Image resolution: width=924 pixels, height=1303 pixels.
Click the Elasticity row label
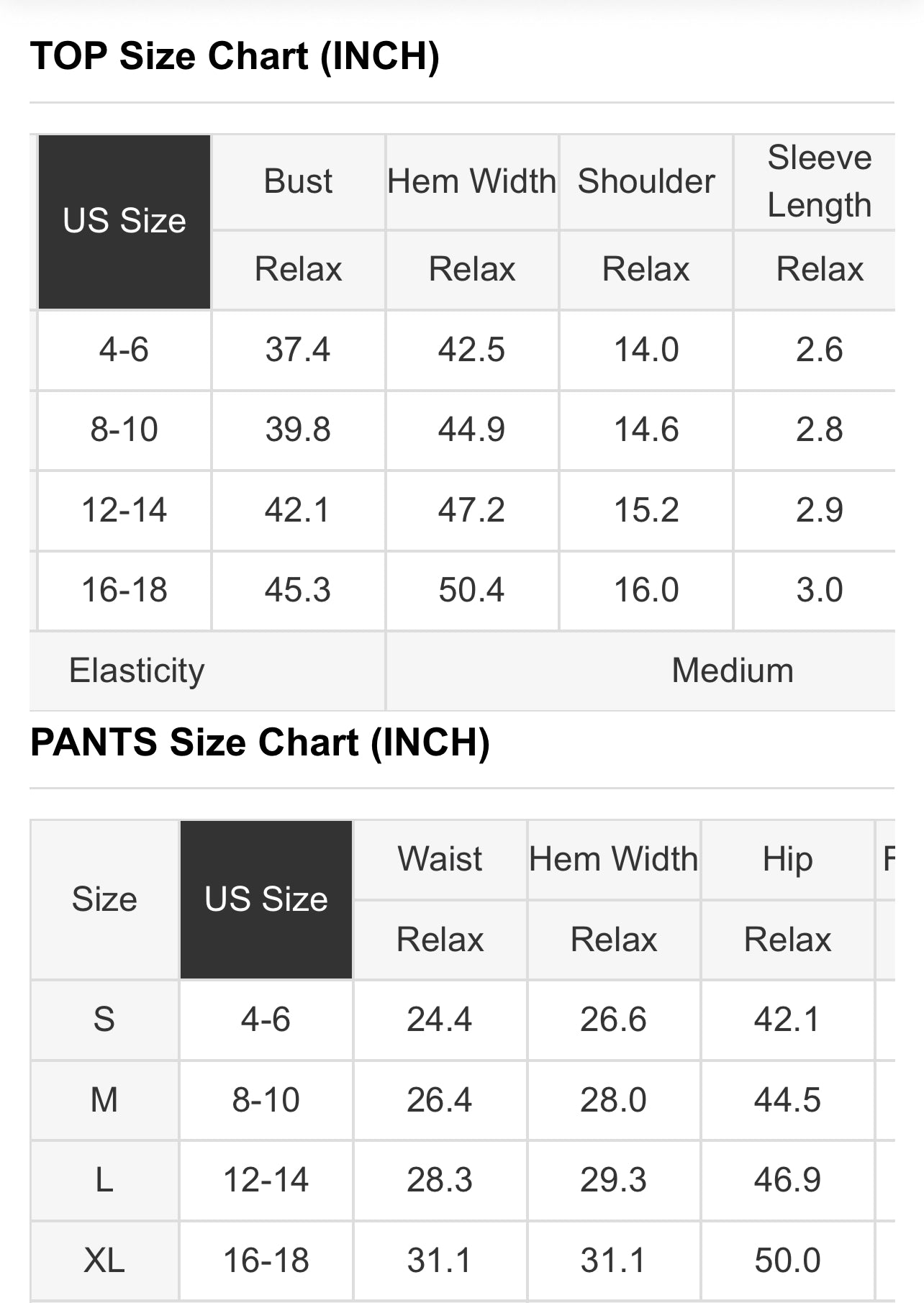137,671
